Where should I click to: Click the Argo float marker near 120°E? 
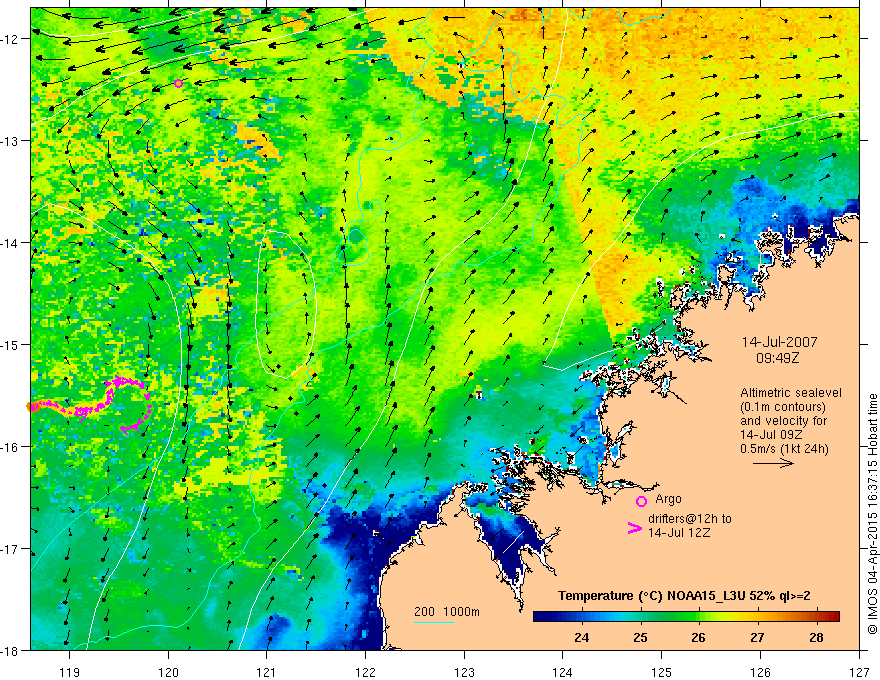[x=178, y=83]
